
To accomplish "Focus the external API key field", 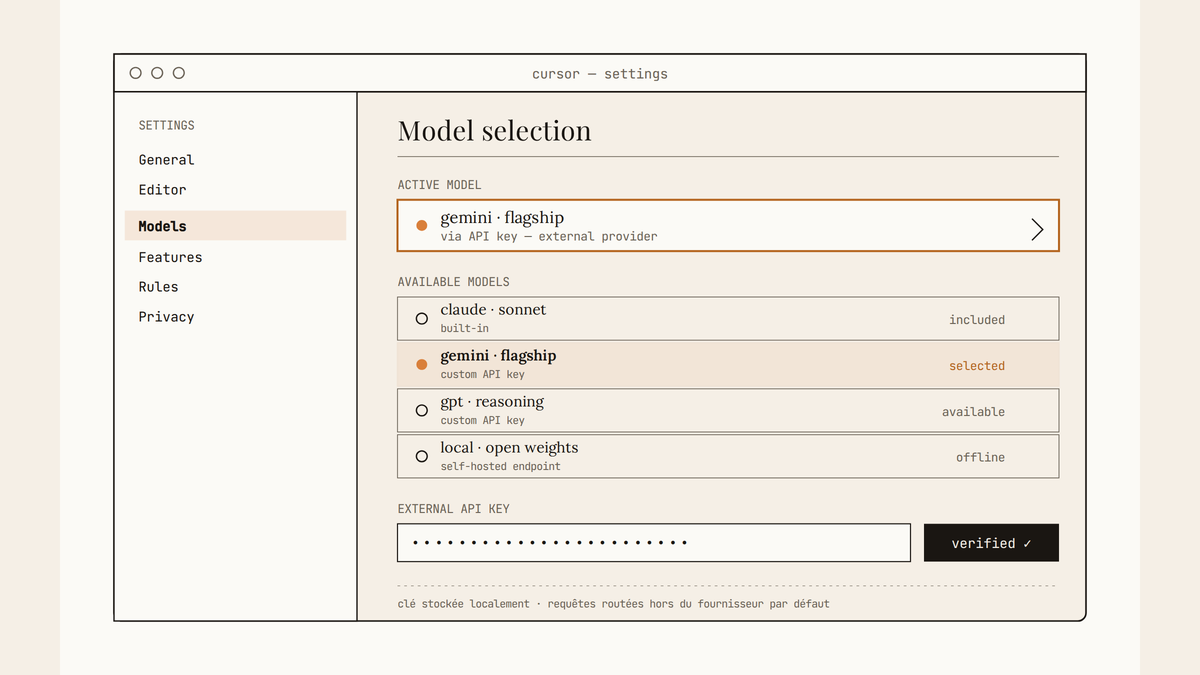I will [x=654, y=543].
